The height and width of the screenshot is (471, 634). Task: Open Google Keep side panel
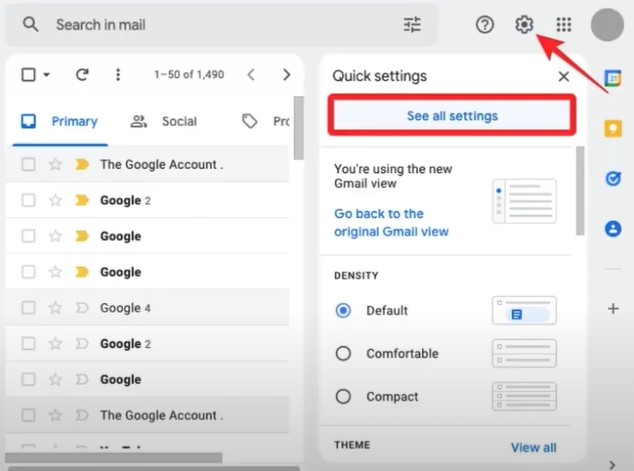tap(613, 129)
